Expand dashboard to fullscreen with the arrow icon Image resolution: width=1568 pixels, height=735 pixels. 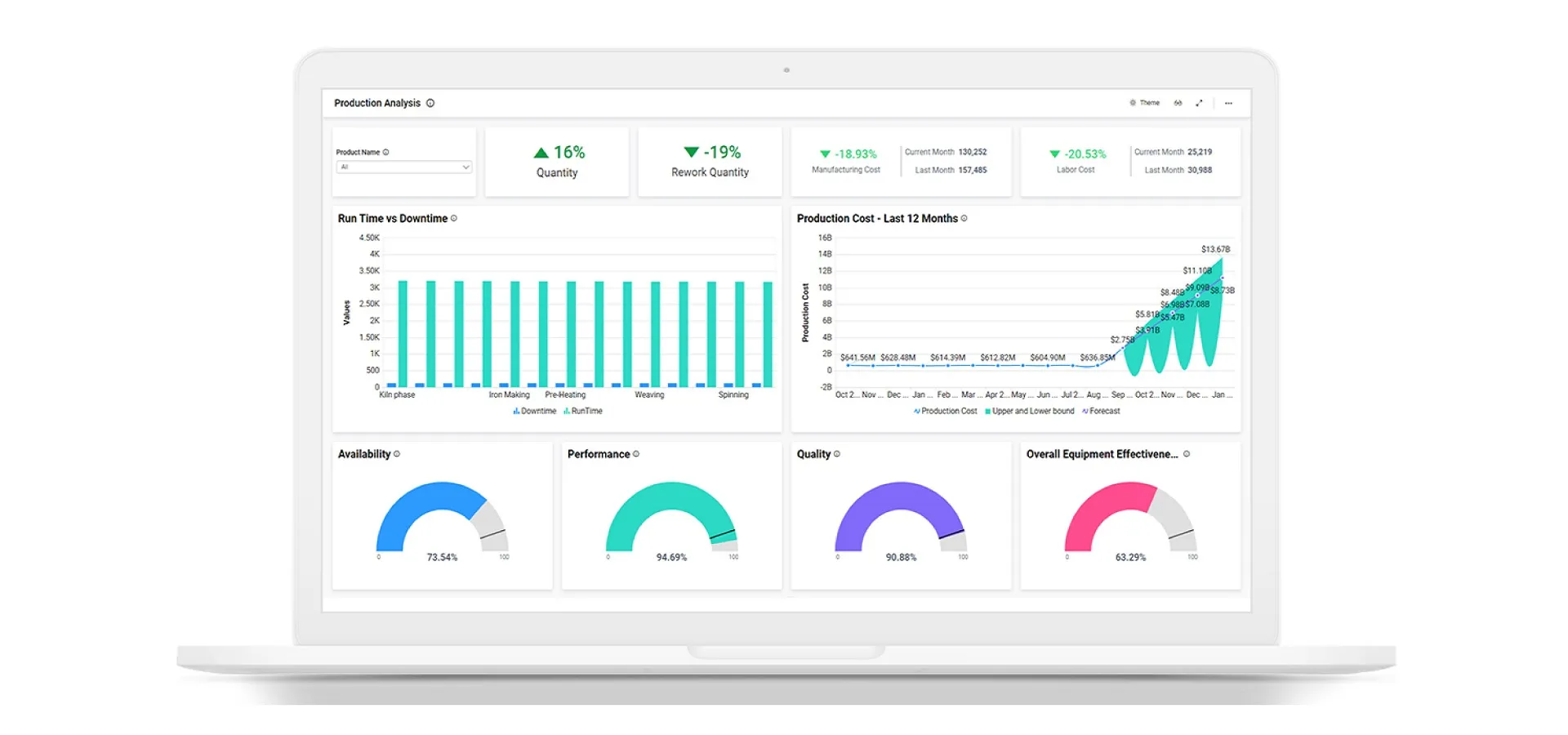(1199, 103)
